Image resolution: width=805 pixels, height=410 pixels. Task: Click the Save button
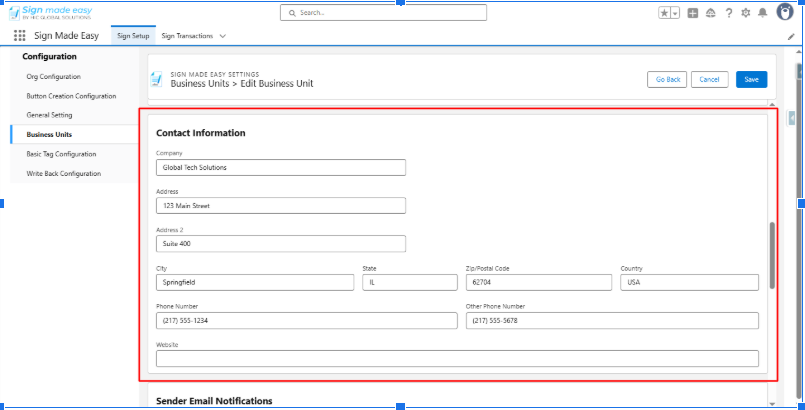(x=751, y=79)
